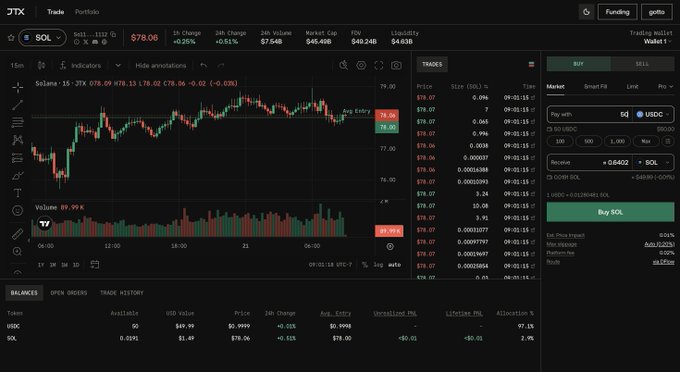Click Hide annotations toggle
The image size is (680, 372).
(160, 65)
